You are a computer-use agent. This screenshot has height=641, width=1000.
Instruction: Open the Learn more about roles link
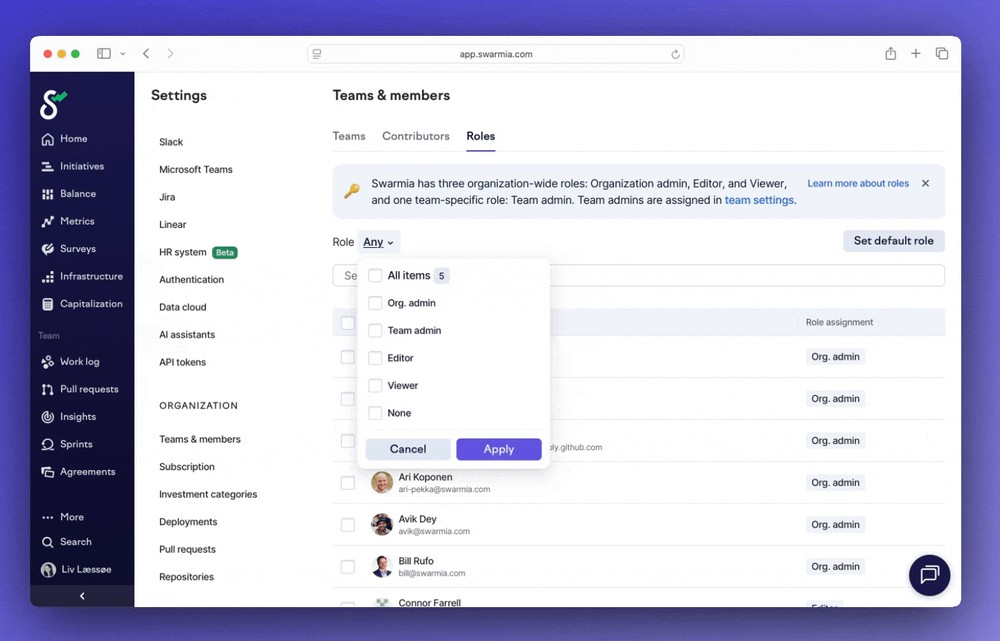[x=858, y=184]
